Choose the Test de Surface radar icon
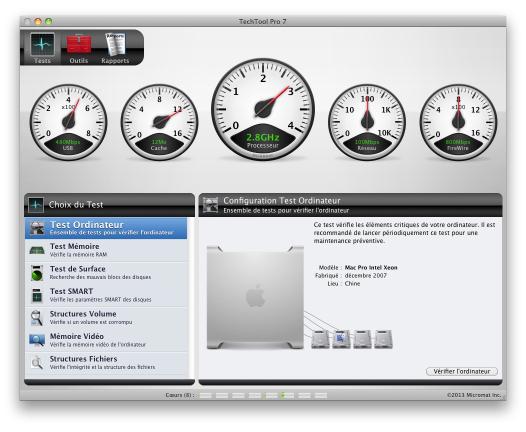Viewport: 526px width, 432px height. click(37, 273)
